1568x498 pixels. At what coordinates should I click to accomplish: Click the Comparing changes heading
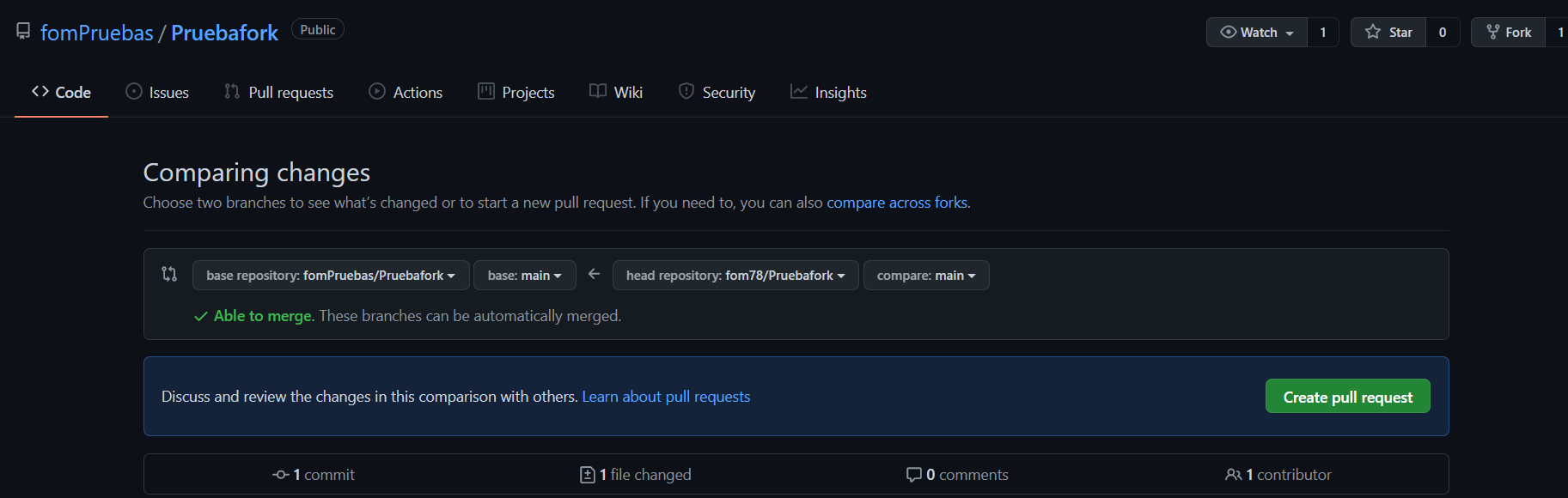point(256,173)
